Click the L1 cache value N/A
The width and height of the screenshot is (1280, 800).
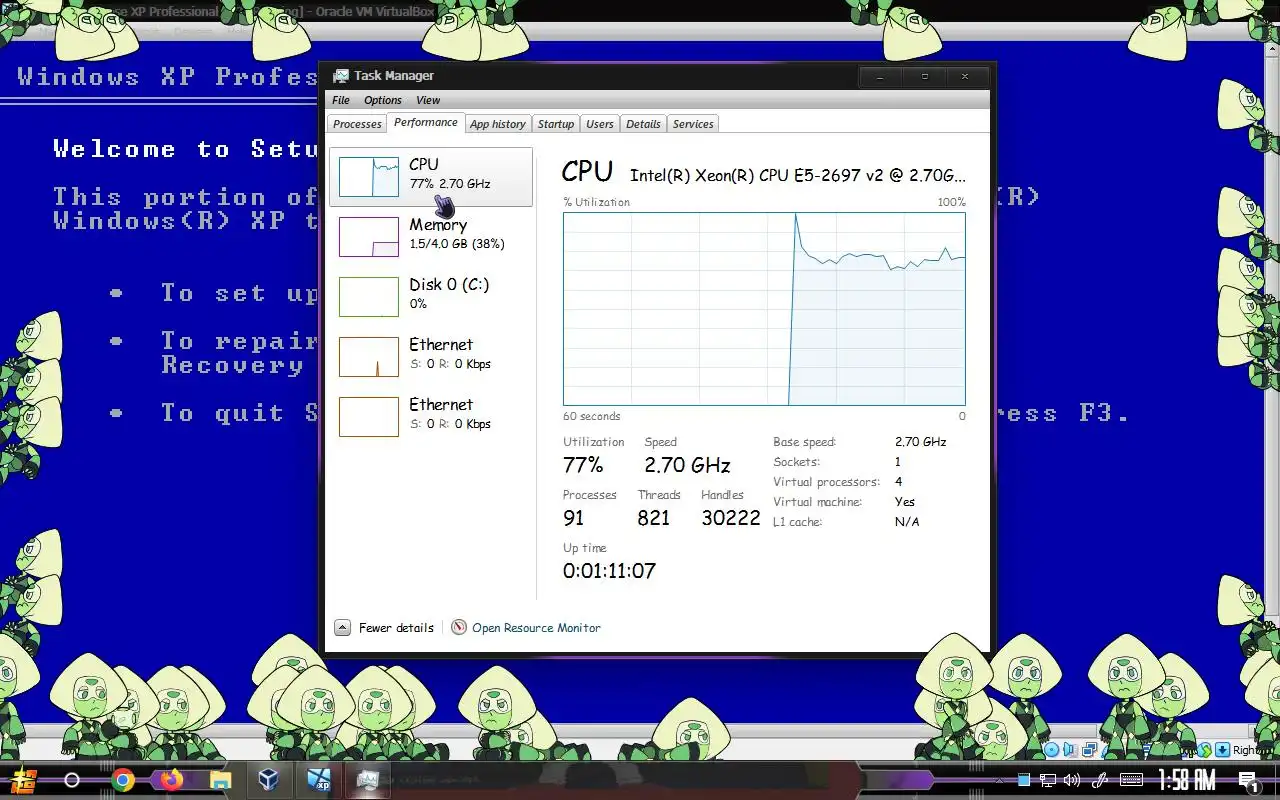(907, 522)
